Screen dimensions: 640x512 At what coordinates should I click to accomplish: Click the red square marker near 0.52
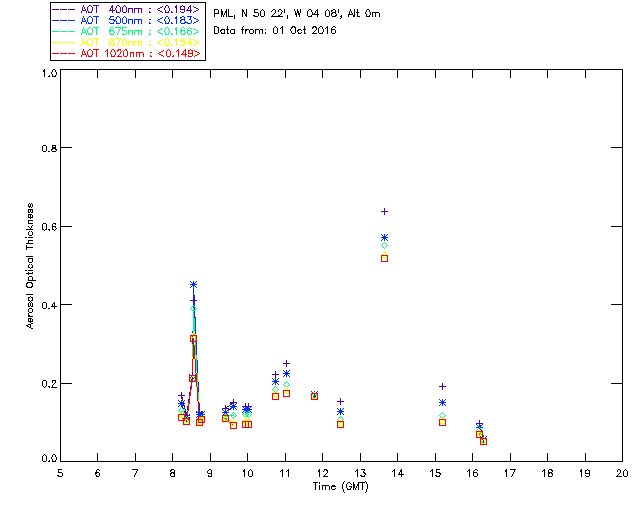point(384,258)
